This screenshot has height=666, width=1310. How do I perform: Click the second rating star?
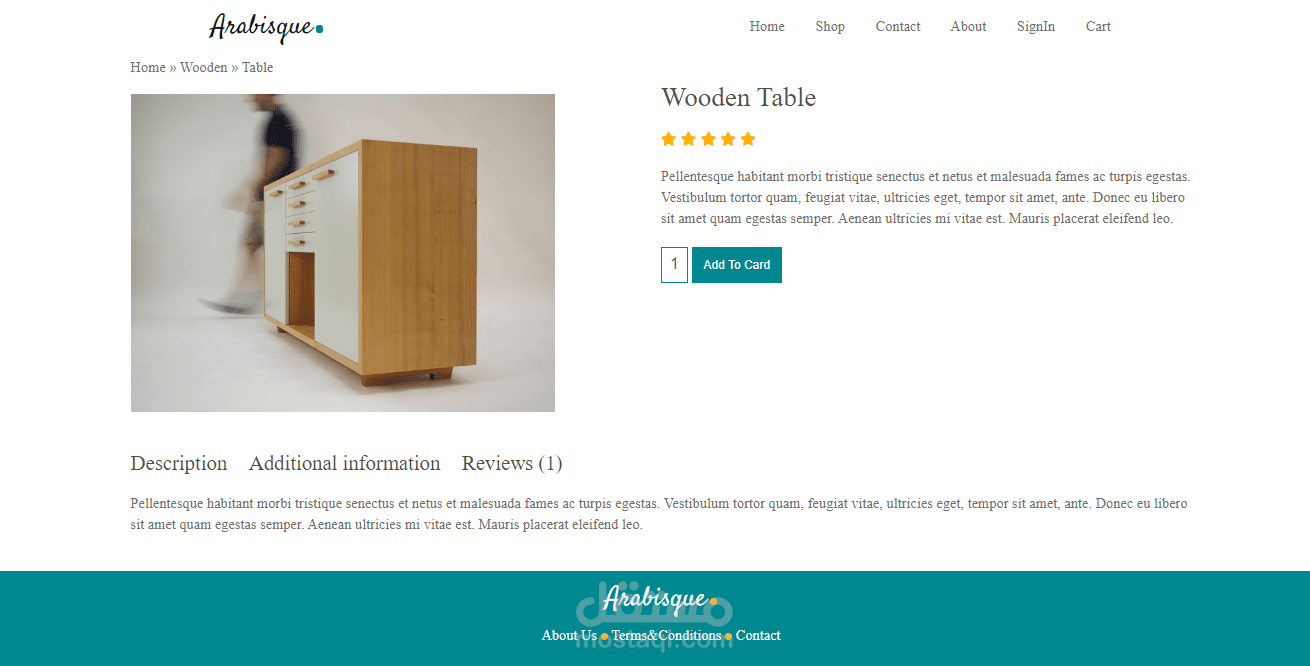pos(688,139)
